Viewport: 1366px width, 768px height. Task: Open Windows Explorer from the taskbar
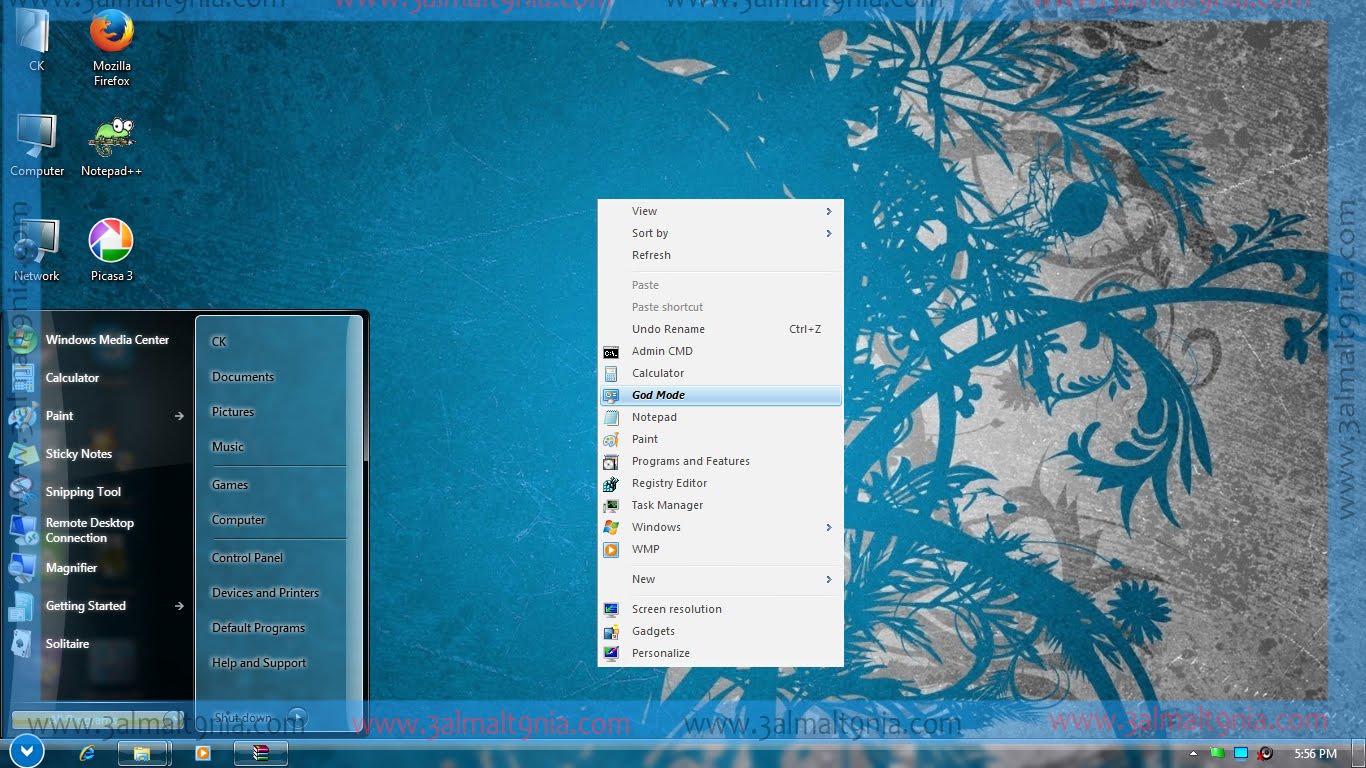pyautogui.click(x=144, y=753)
